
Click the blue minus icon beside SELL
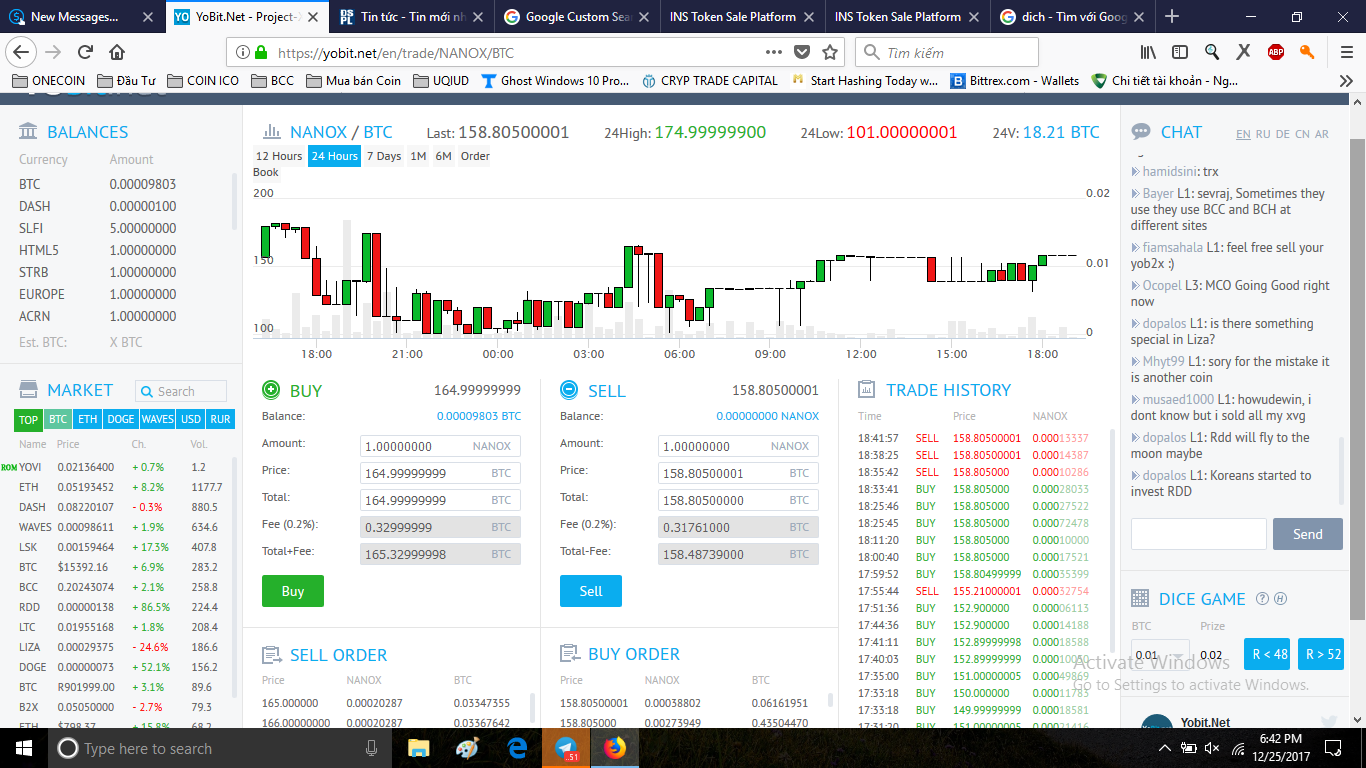coord(569,390)
